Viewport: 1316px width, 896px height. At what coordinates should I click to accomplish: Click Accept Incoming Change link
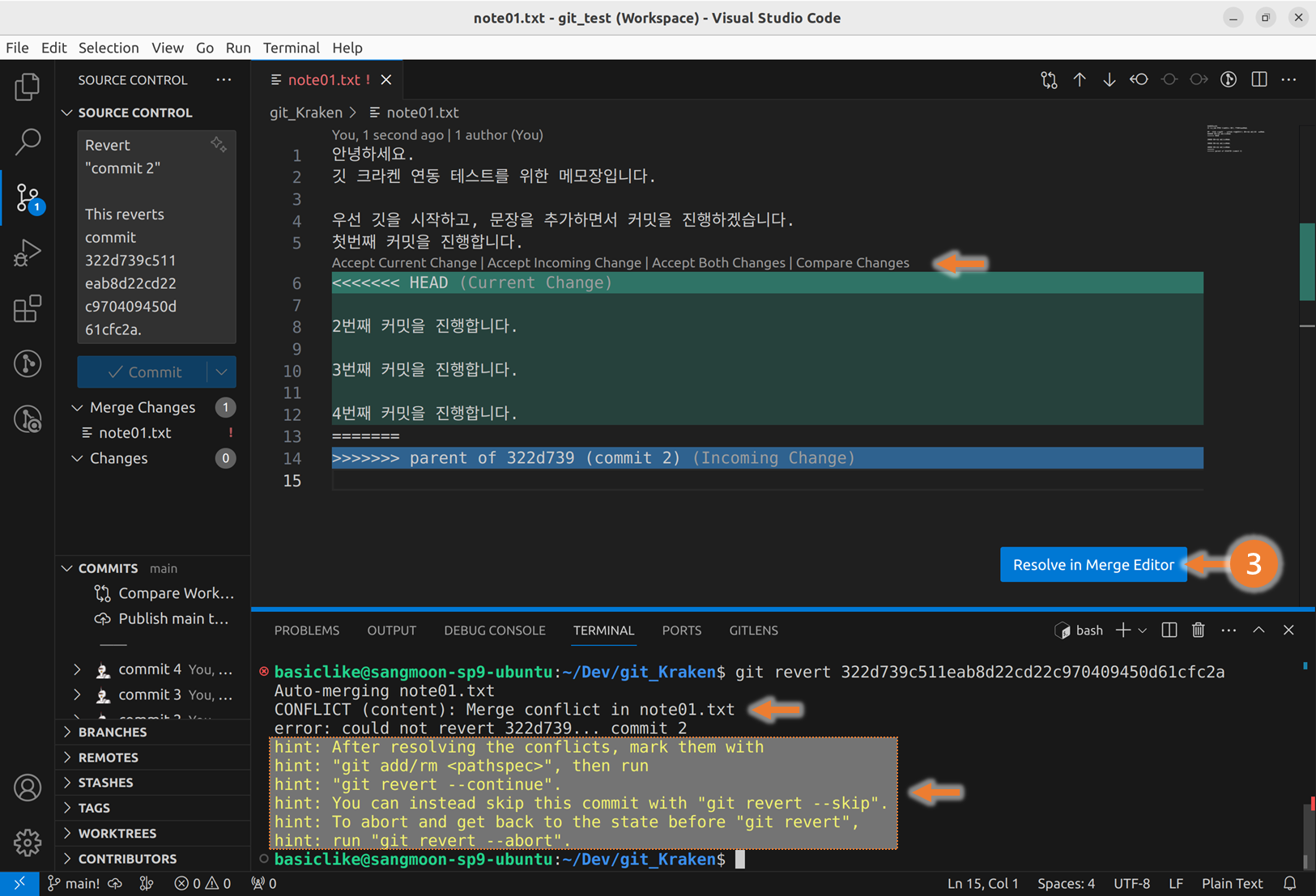(564, 263)
